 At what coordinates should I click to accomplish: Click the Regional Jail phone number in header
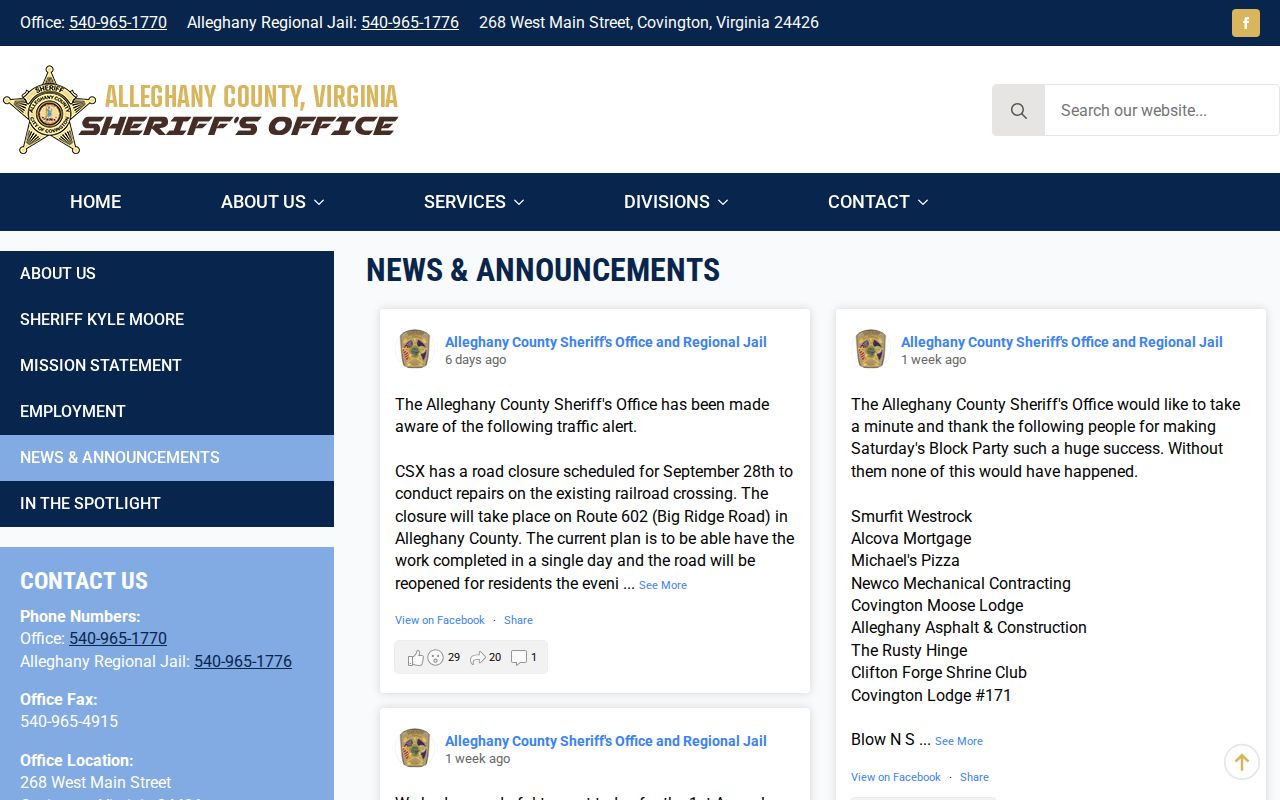pyautogui.click(x=410, y=22)
